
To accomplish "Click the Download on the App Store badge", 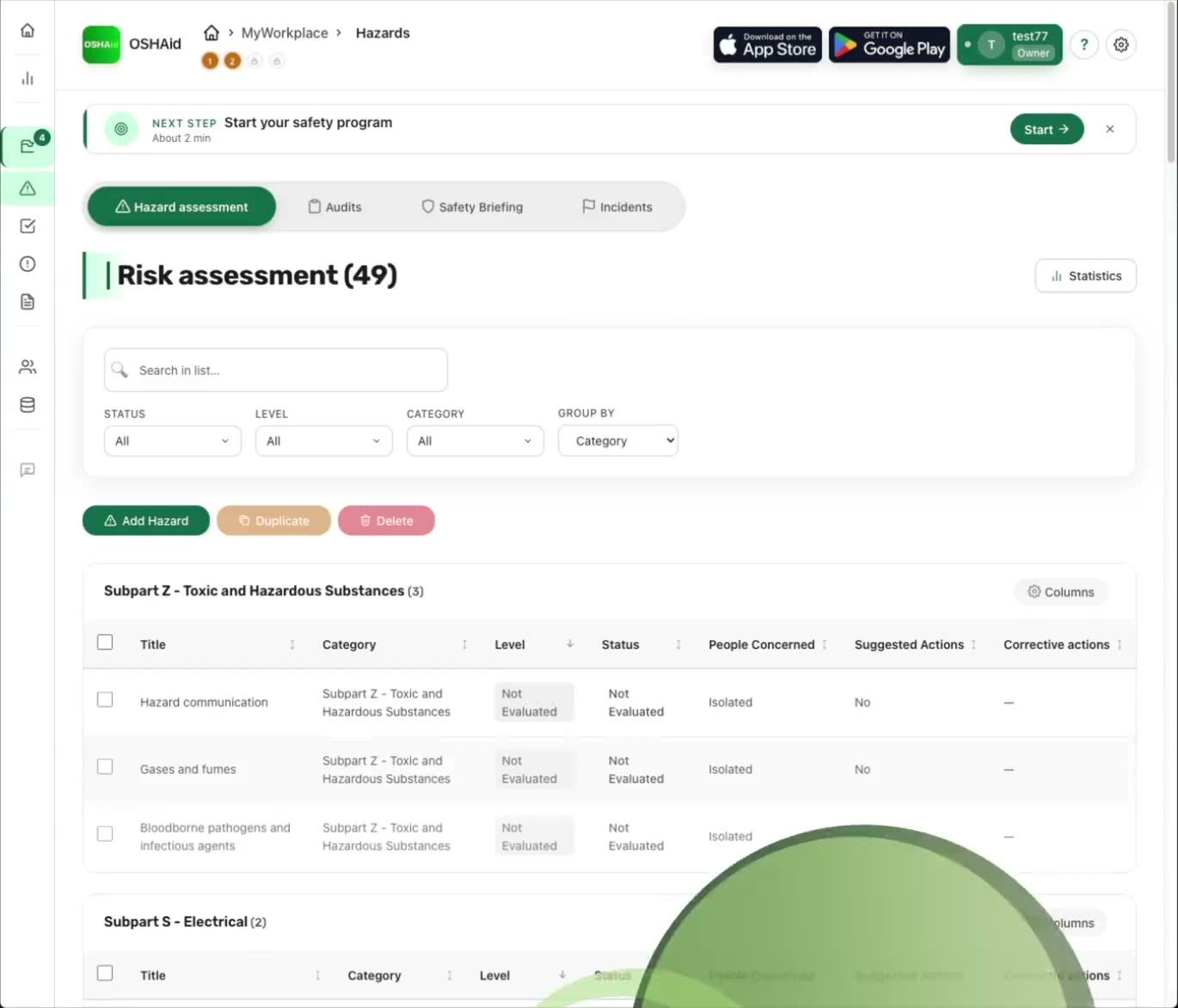I will pyautogui.click(x=767, y=45).
